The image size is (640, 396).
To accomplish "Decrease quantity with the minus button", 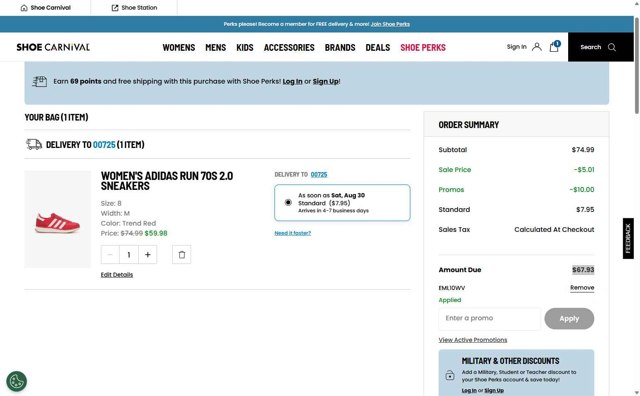I will coord(110,254).
